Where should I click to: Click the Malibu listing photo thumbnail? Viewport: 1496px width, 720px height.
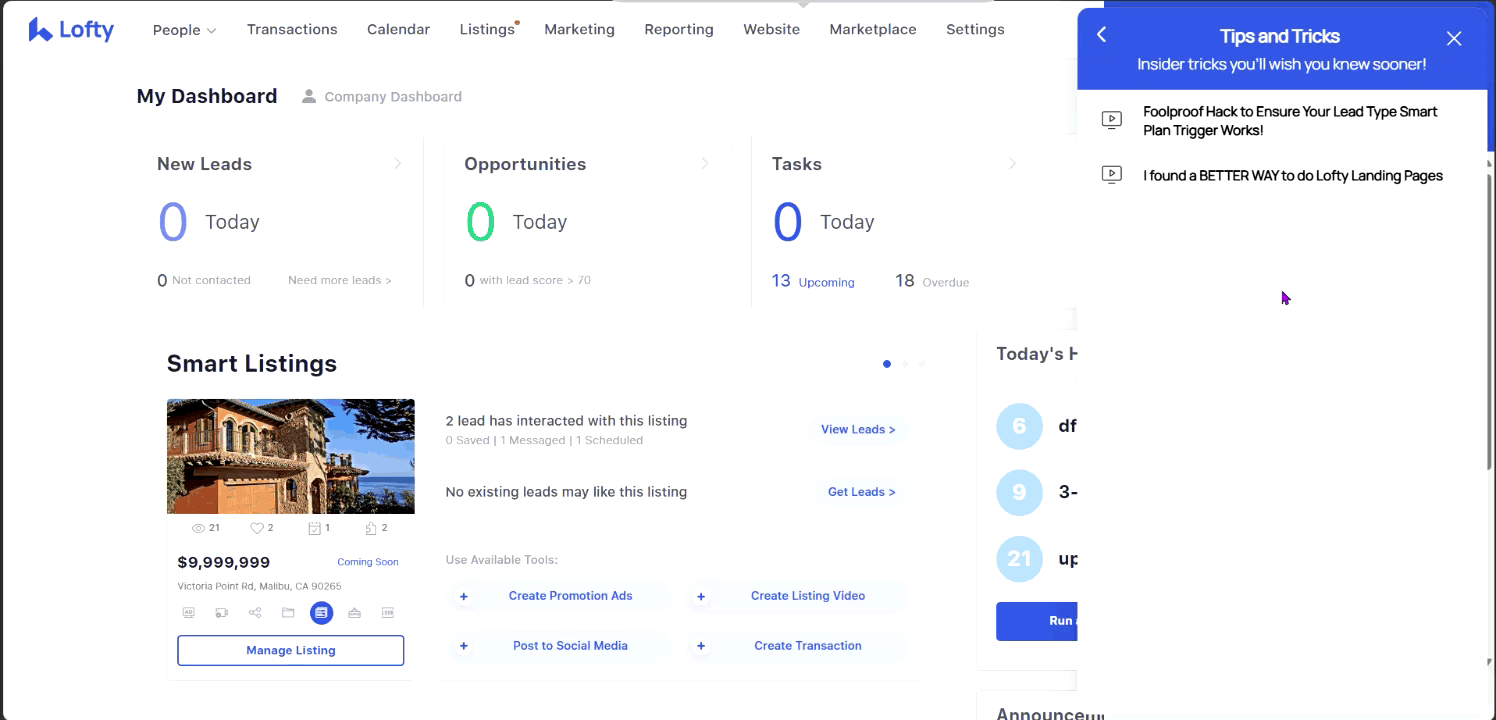[x=291, y=456]
